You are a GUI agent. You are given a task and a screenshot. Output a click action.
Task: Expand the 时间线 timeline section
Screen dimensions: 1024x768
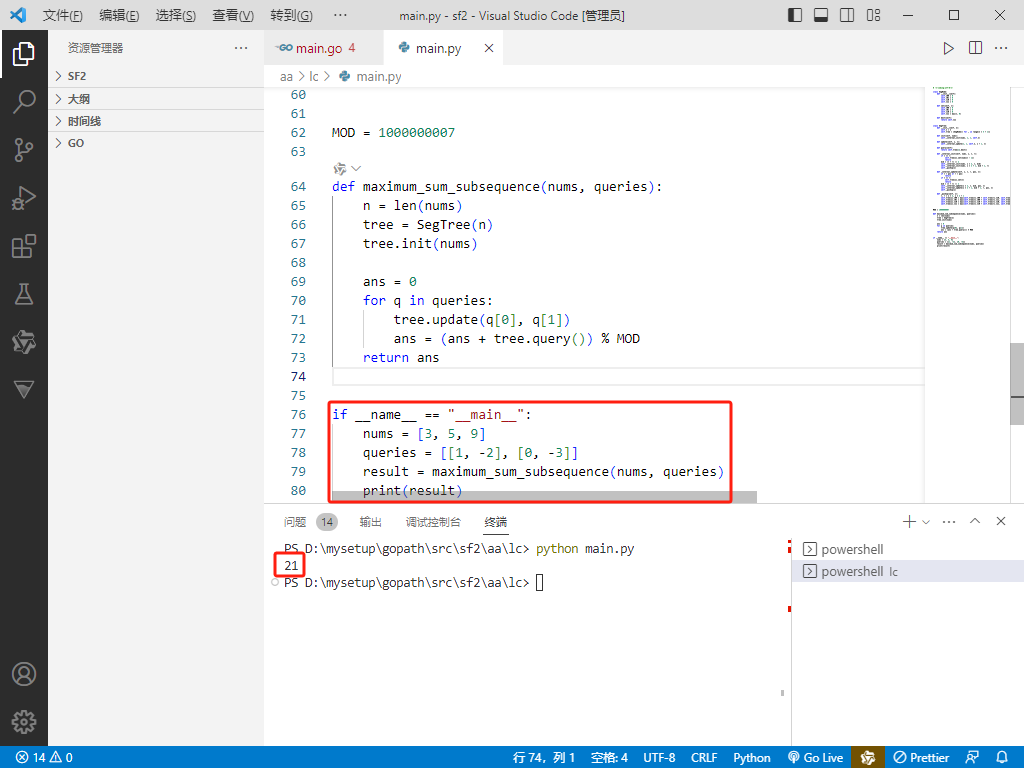156,121
